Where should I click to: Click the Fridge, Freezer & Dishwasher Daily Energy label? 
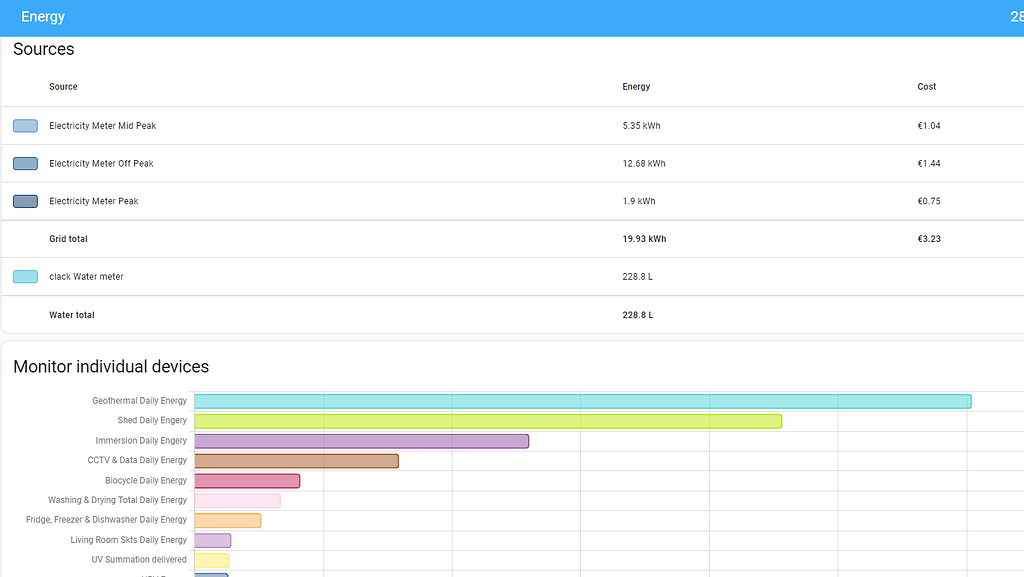coord(106,520)
